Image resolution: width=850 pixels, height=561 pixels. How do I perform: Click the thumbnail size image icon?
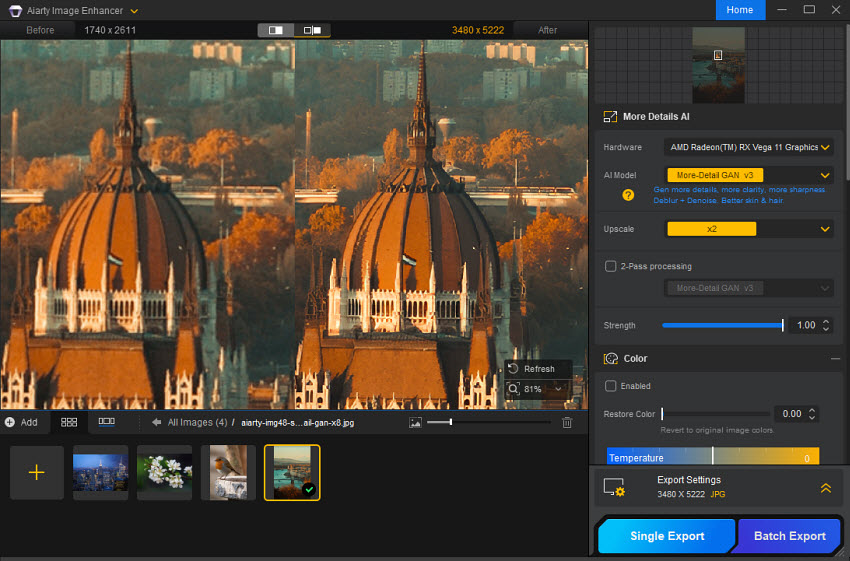[415, 422]
